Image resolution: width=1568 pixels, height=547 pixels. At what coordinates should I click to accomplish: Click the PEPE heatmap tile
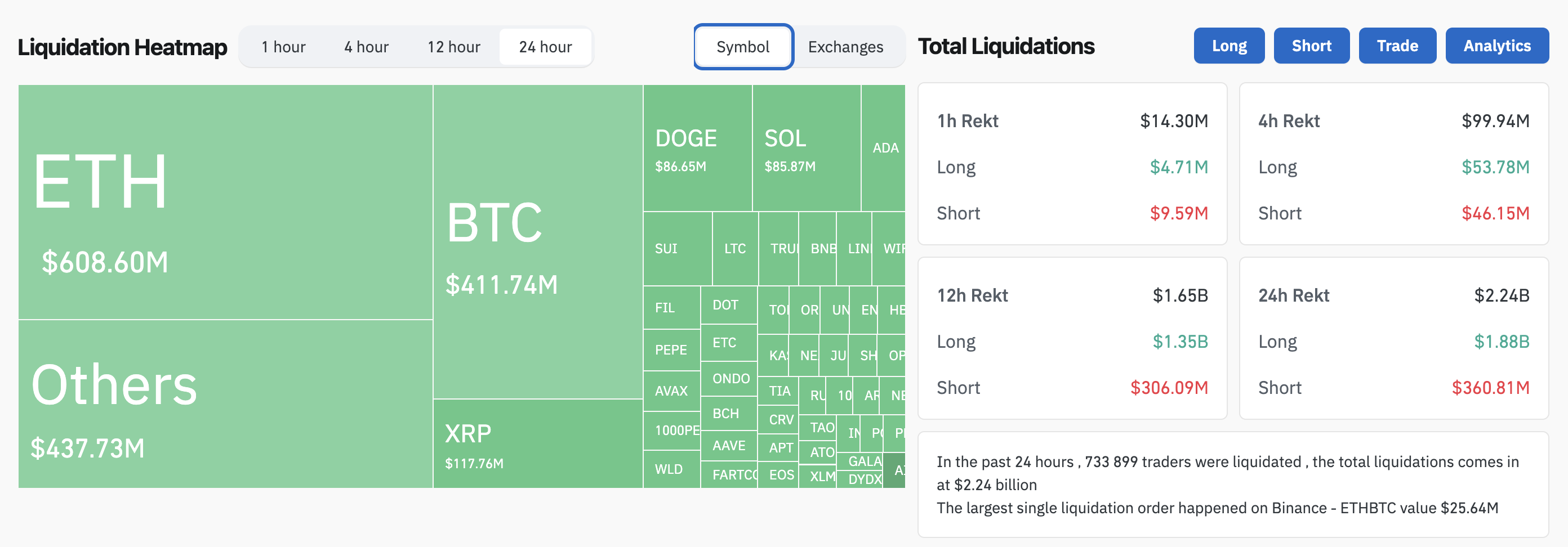(x=671, y=350)
